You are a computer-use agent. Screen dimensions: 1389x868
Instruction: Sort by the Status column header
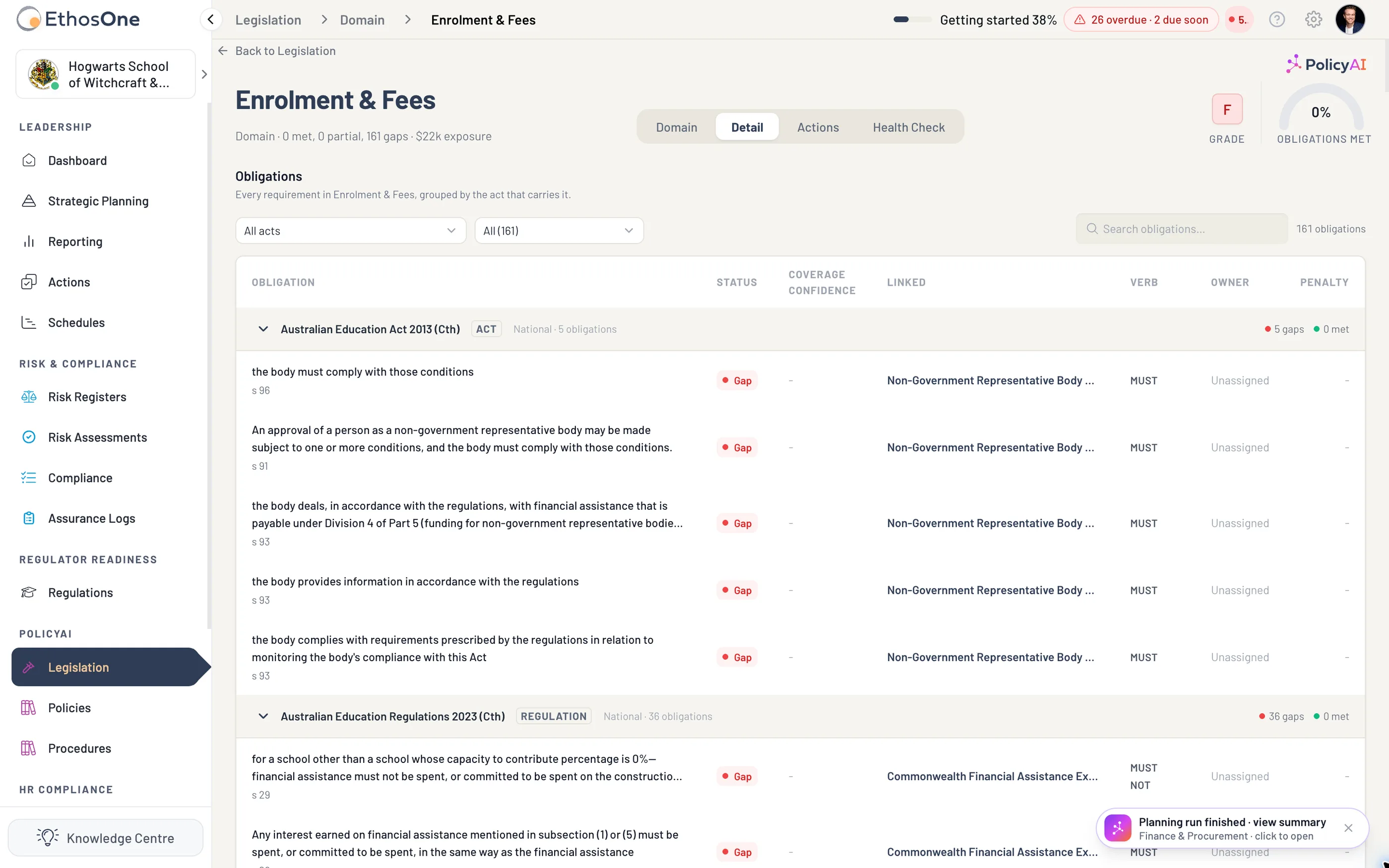click(x=736, y=282)
